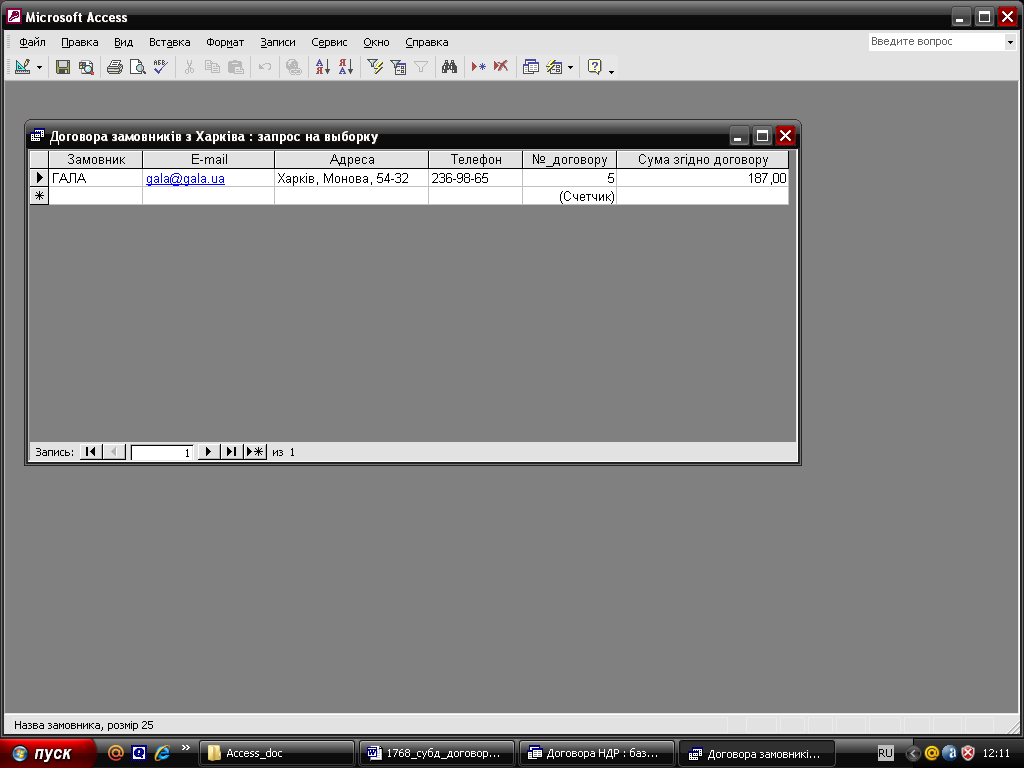Run the Spelling check icon
The image size is (1024, 768).
tap(161, 67)
